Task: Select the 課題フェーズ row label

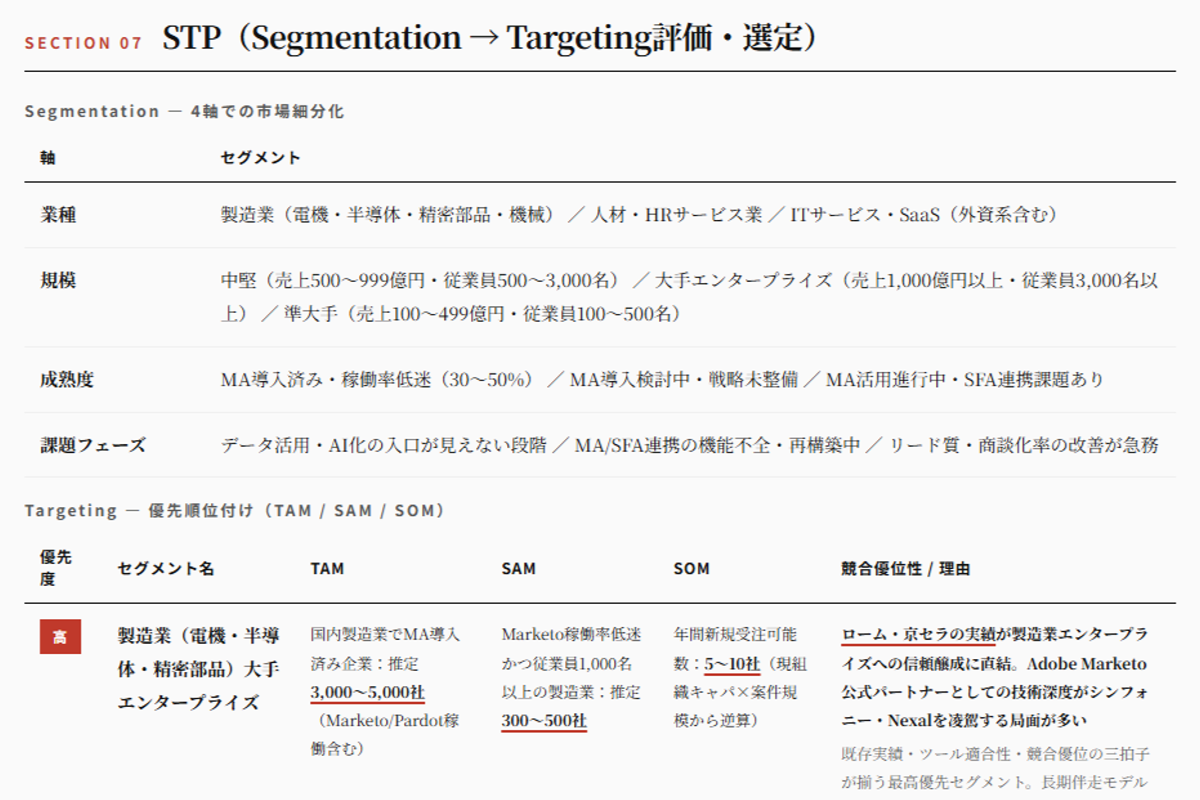Action: coord(93,445)
